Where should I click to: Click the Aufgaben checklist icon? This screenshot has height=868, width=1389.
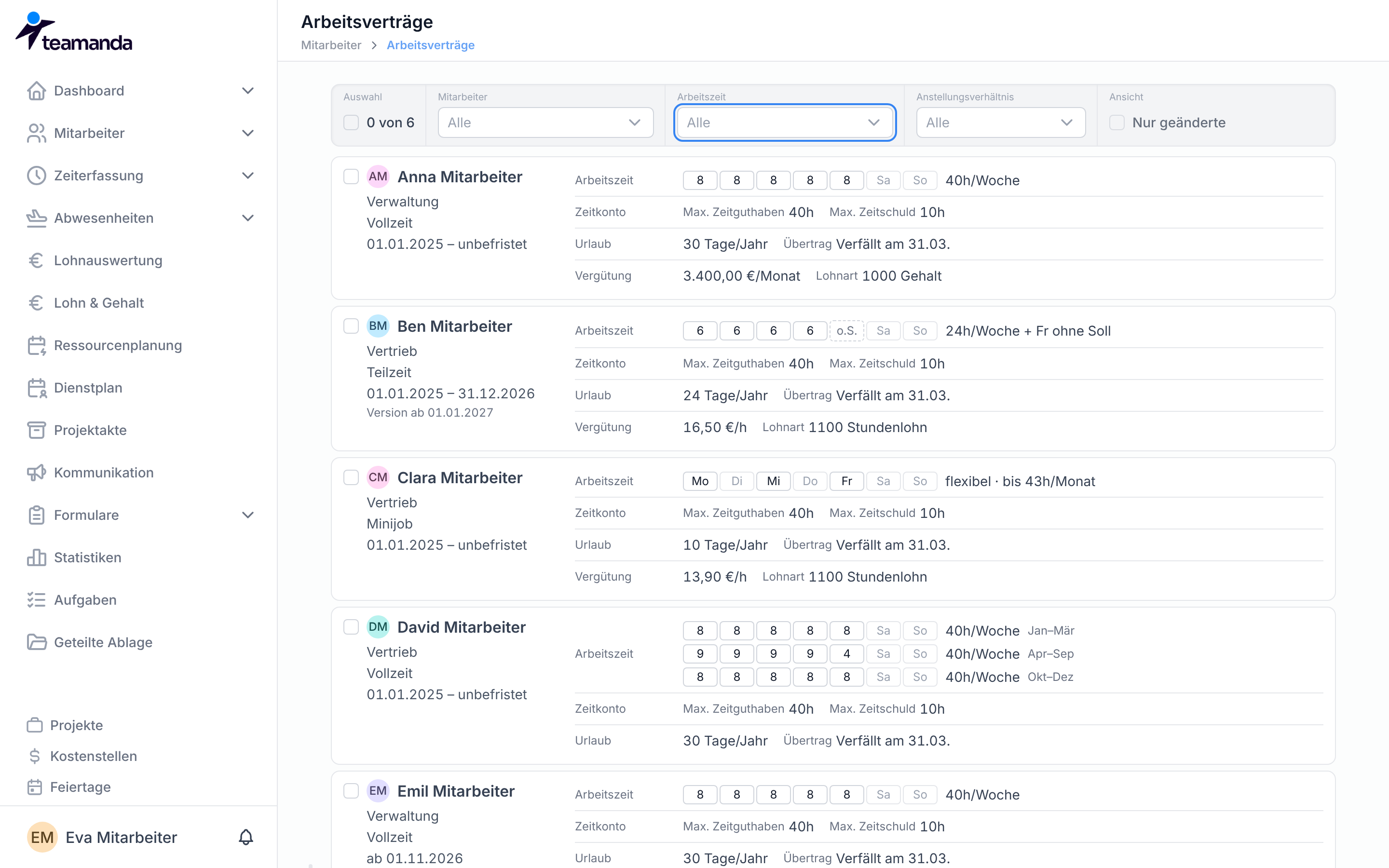pyautogui.click(x=37, y=600)
